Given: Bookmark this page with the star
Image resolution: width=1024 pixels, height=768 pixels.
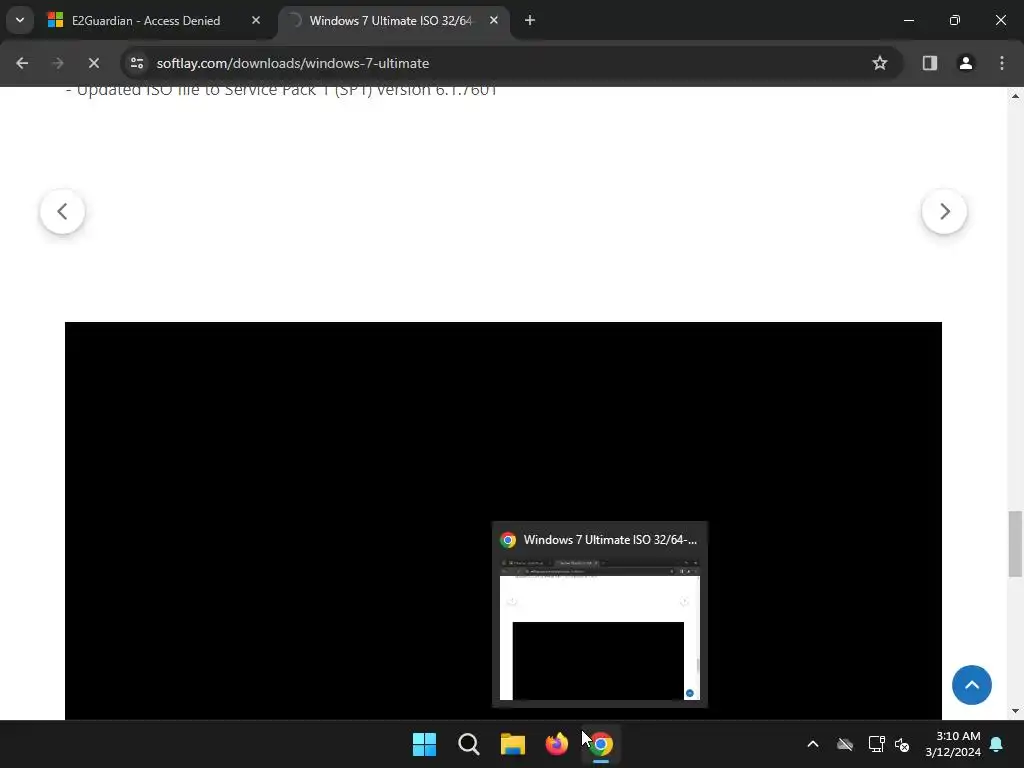Looking at the screenshot, I should [880, 63].
